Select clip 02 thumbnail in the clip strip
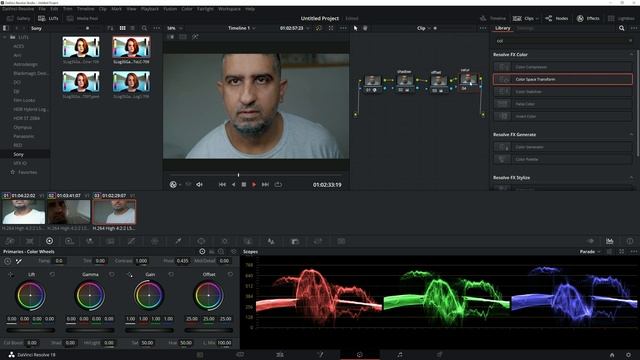 coord(69,212)
